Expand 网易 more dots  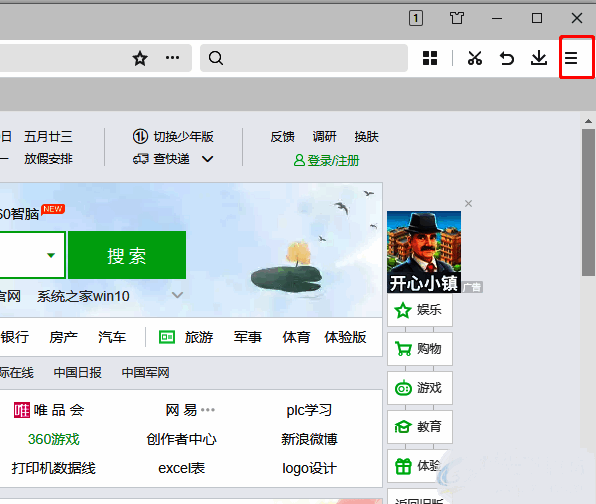click(x=208, y=410)
